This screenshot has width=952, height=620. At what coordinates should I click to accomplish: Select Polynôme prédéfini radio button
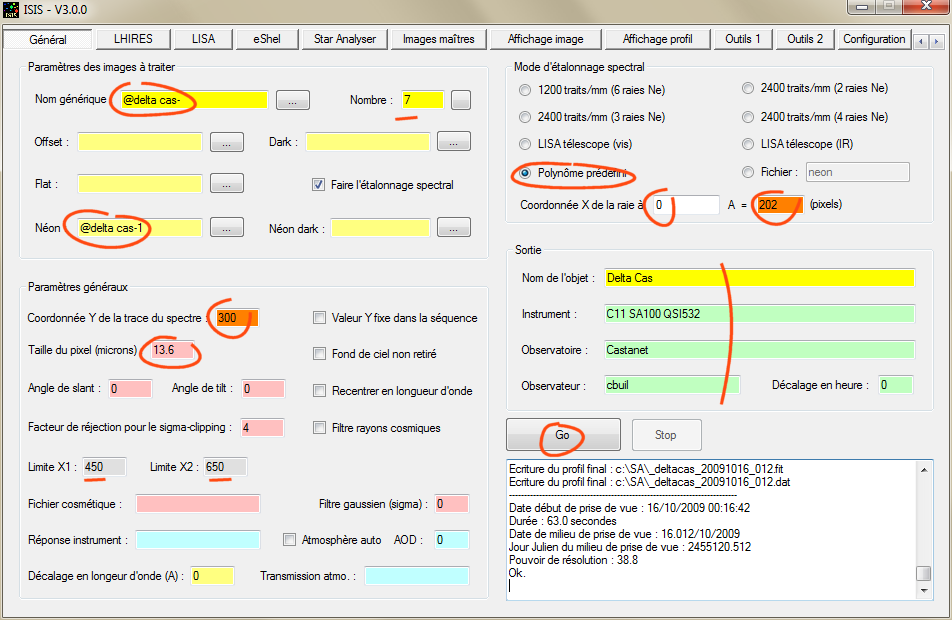526,173
